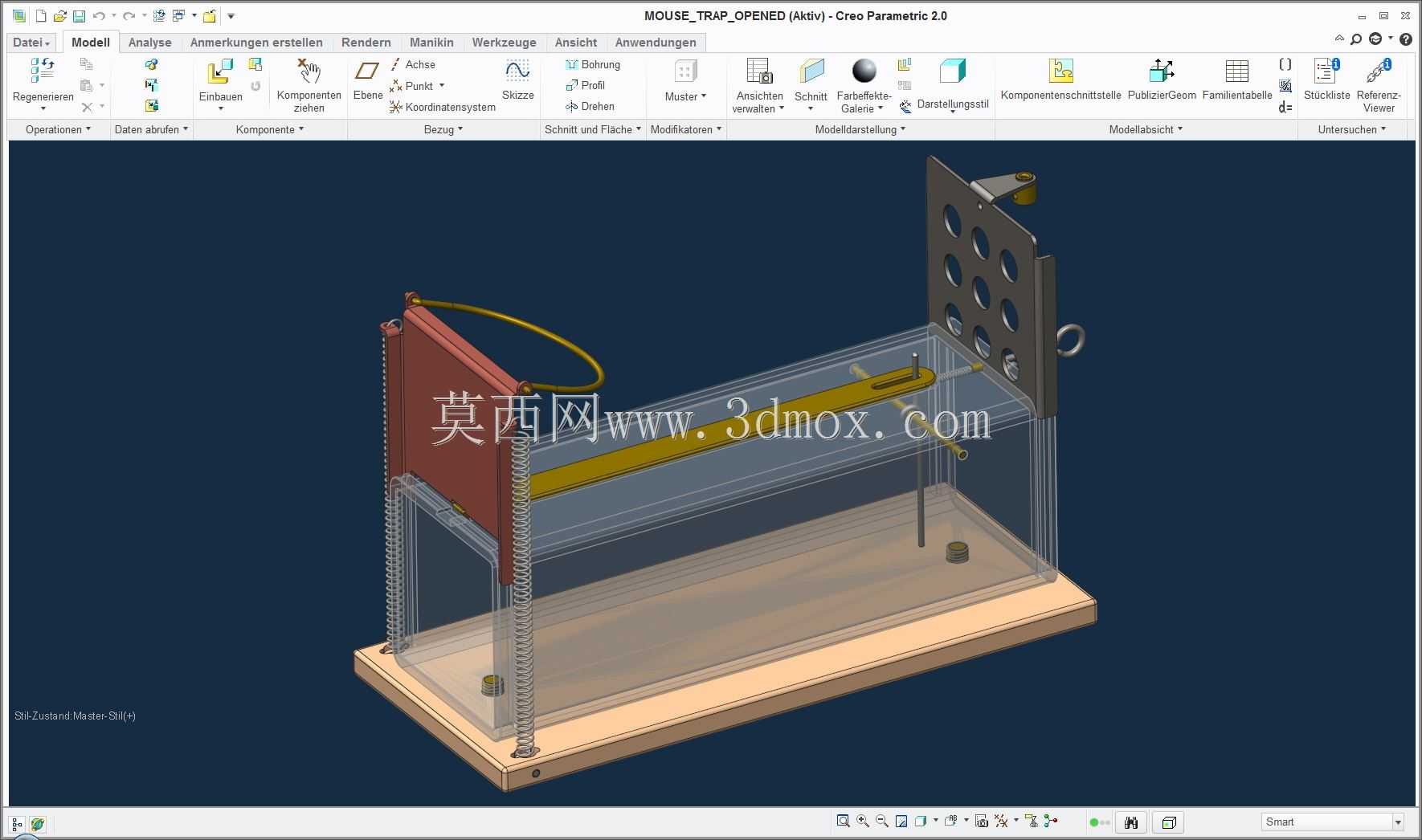
Task: Choose the Bohrung hole tool
Action: tap(593, 64)
